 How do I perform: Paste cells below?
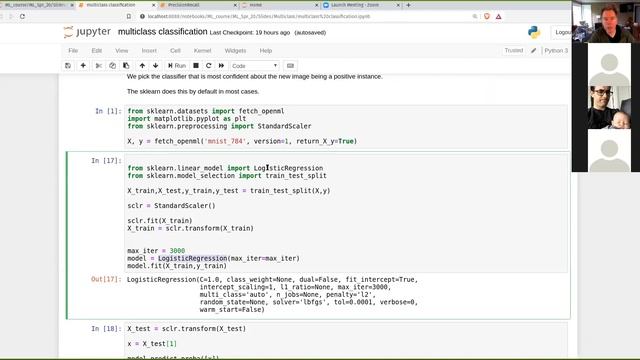pyautogui.click(x=126, y=66)
